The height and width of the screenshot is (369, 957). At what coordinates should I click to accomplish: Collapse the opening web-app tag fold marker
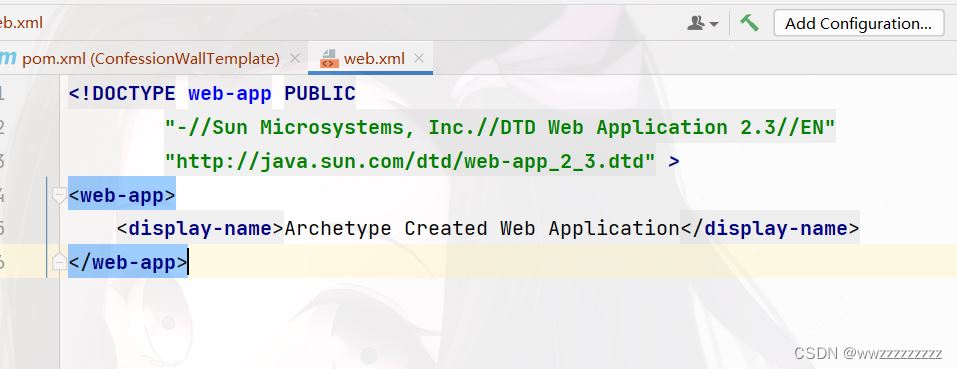[x=59, y=196]
